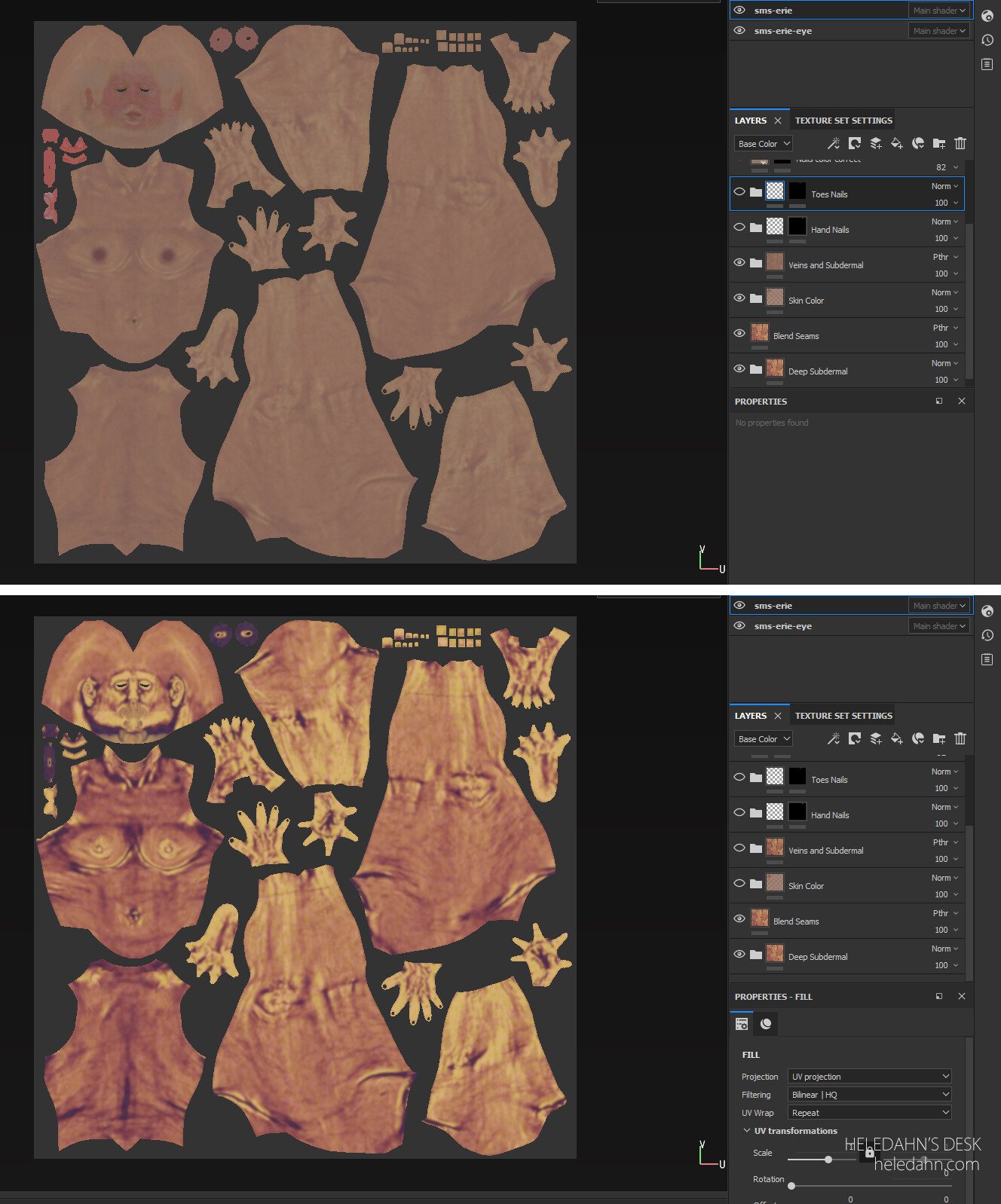Open Projection dropdown set to UV projection
1001x1204 pixels.
point(870,1076)
